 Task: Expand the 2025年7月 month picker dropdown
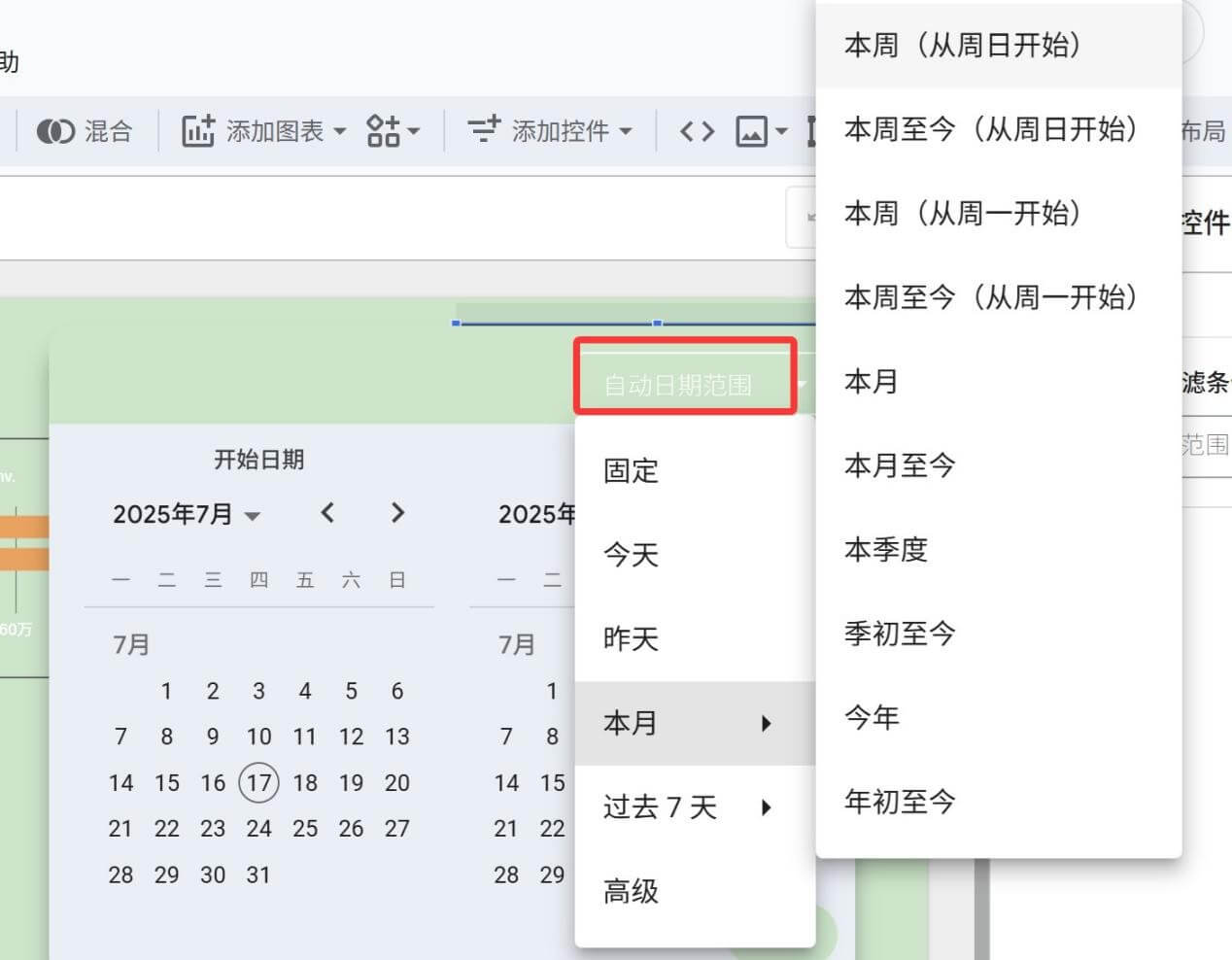[253, 515]
